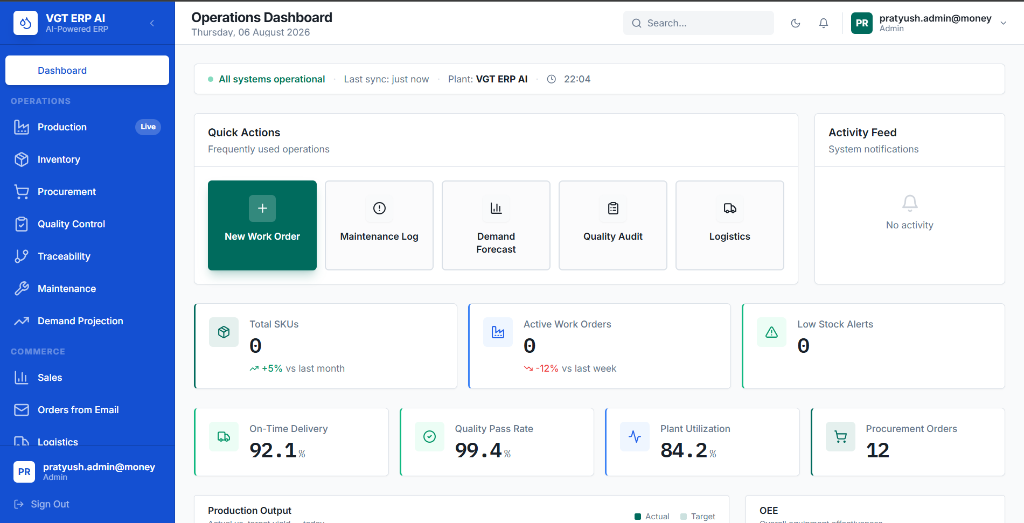Navigate to Procurement

click(x=87, y=191)
